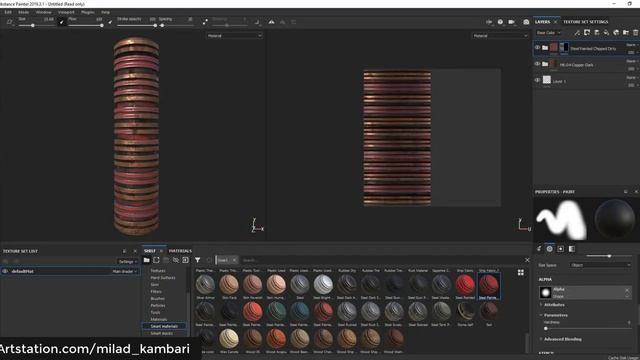Open the Window menu
This screenshot has height=360, width=640.
[43, 12]
